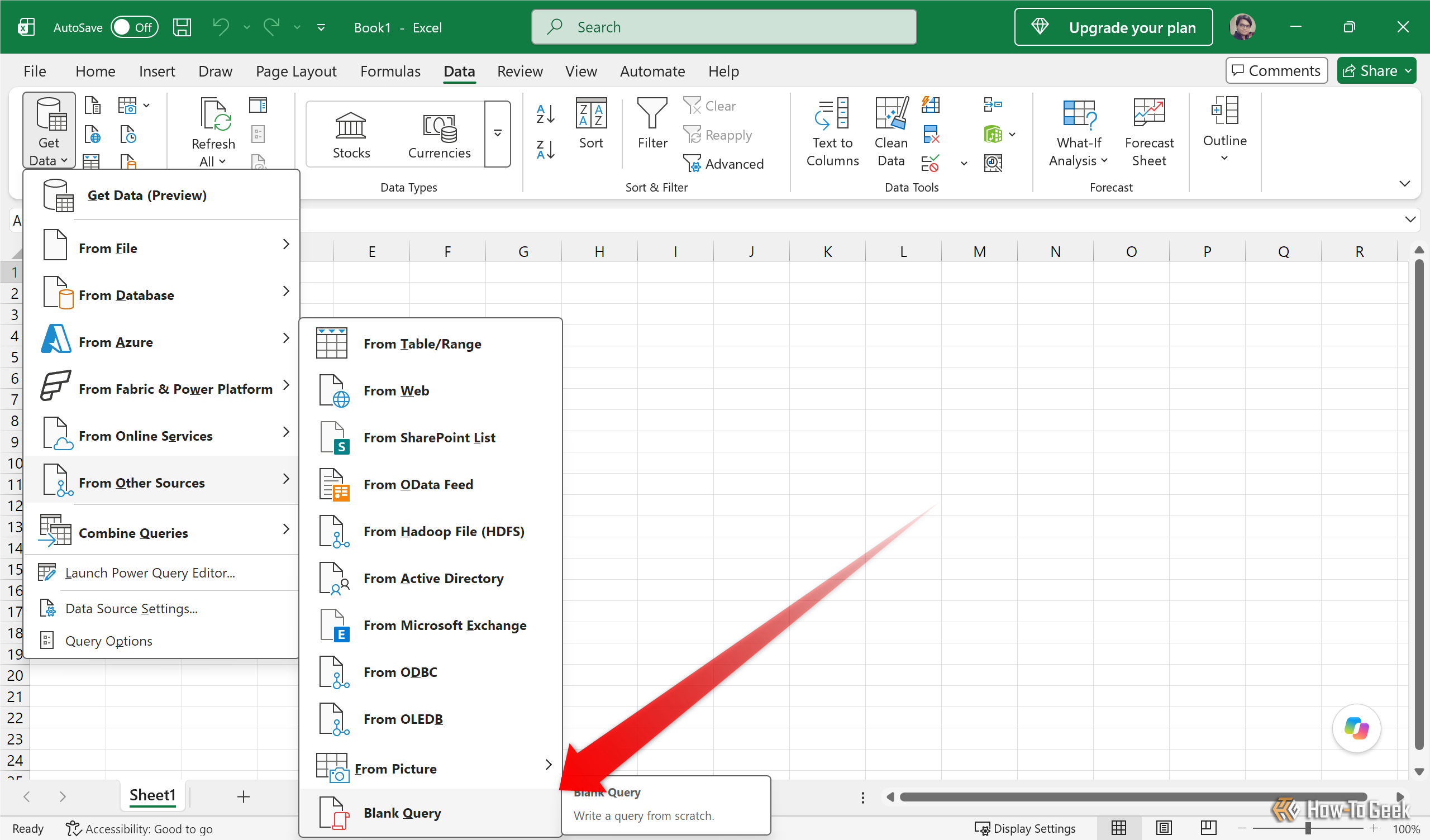Click the Get Data ribbon button
The image size is (1430, 840).
click(49, 131)
